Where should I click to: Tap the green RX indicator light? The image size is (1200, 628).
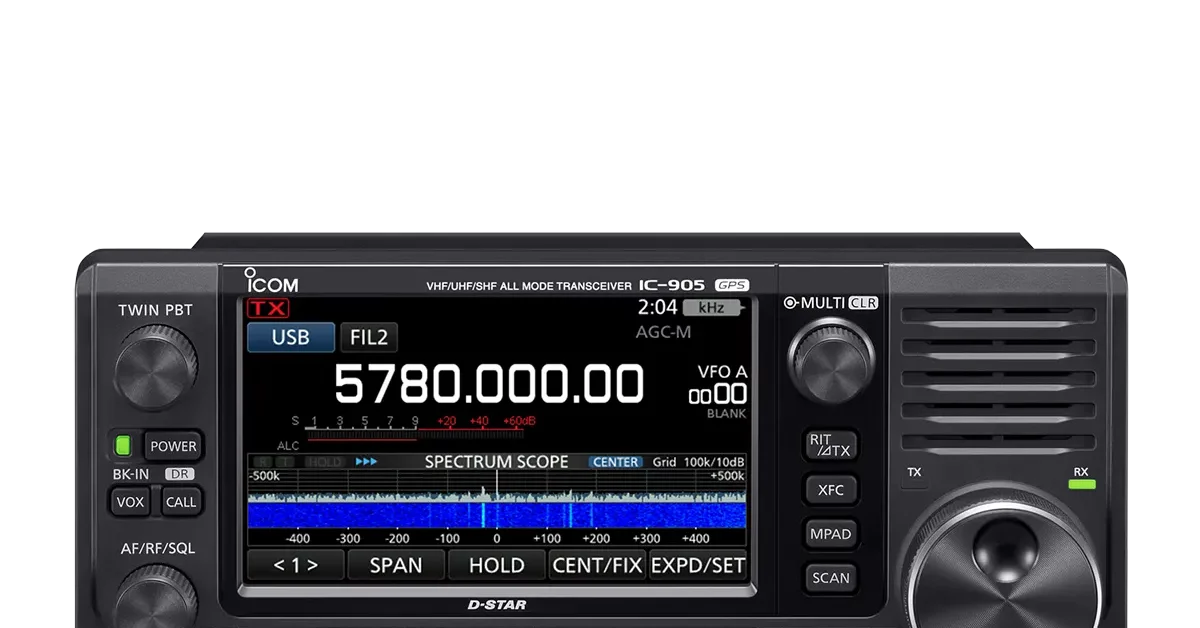pos(1081,485)
